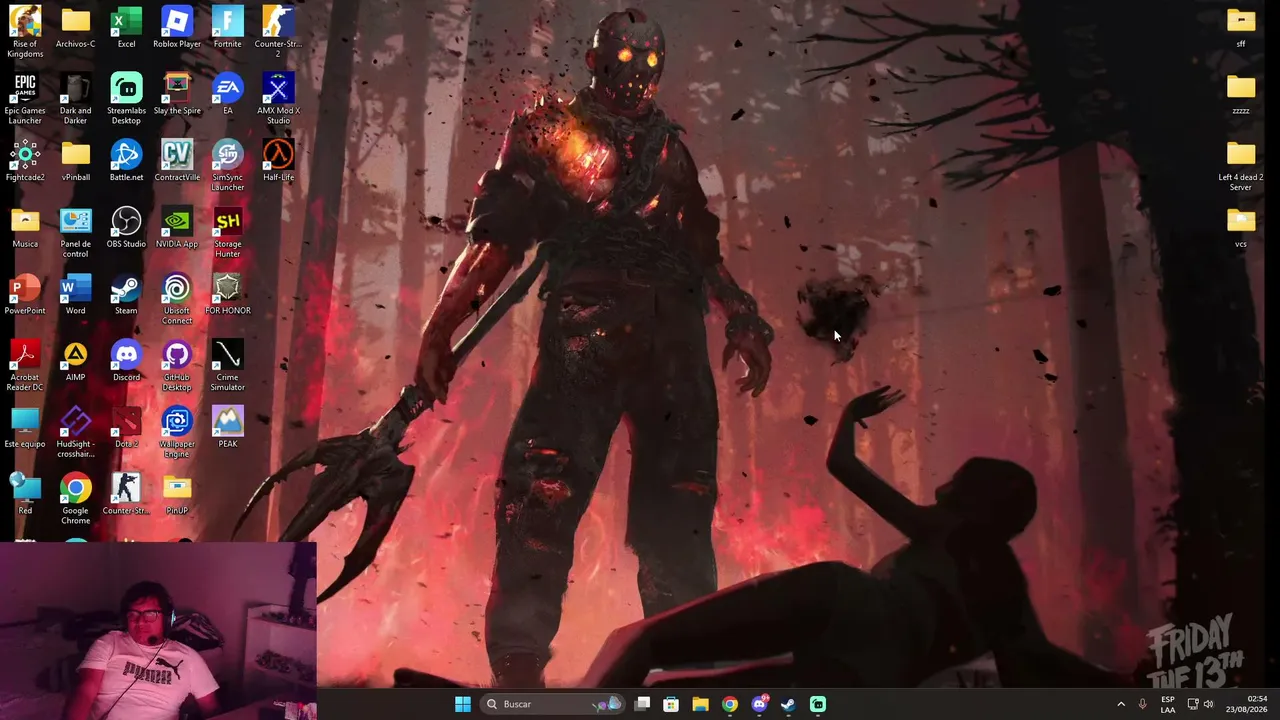Select the Battle.net desktop icon
The height and width of the screenshot is (720, 1280).
pos(126,160)
